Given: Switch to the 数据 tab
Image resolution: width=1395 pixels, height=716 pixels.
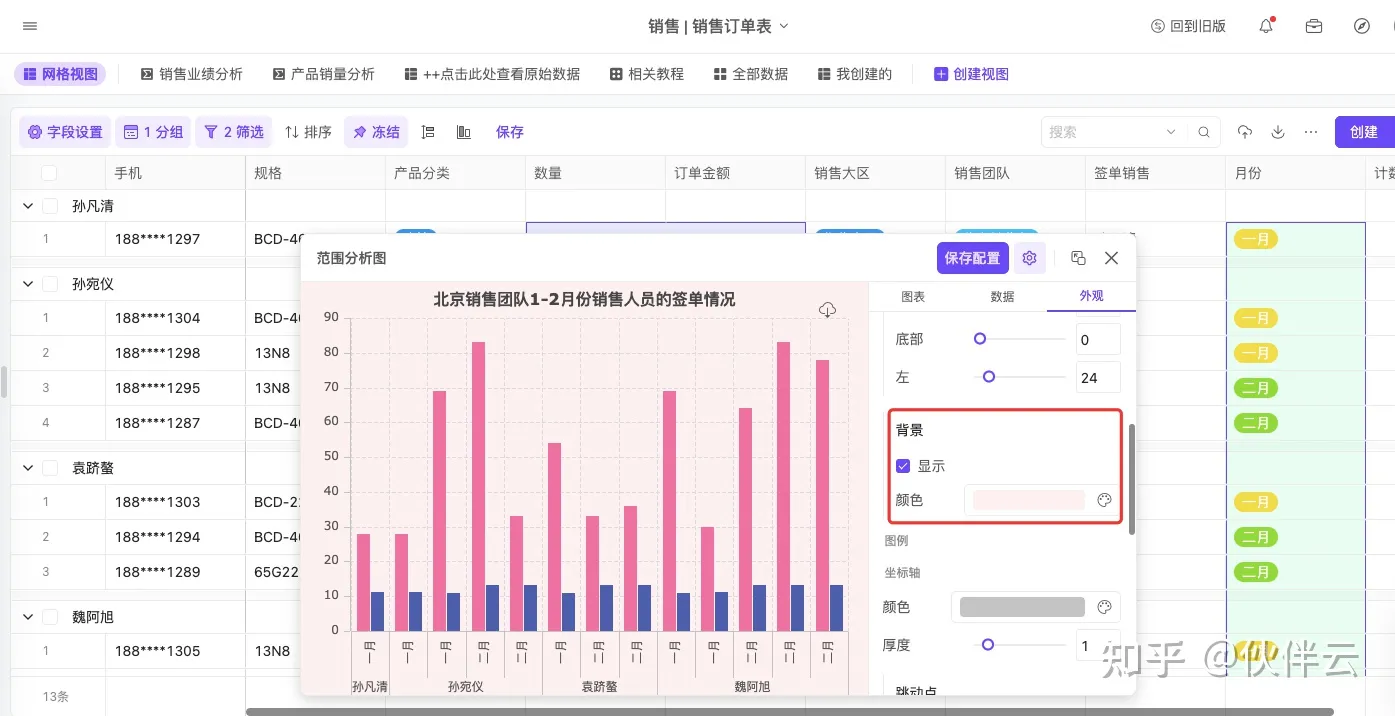Looking at the screenshot, I should (1002, 296).
